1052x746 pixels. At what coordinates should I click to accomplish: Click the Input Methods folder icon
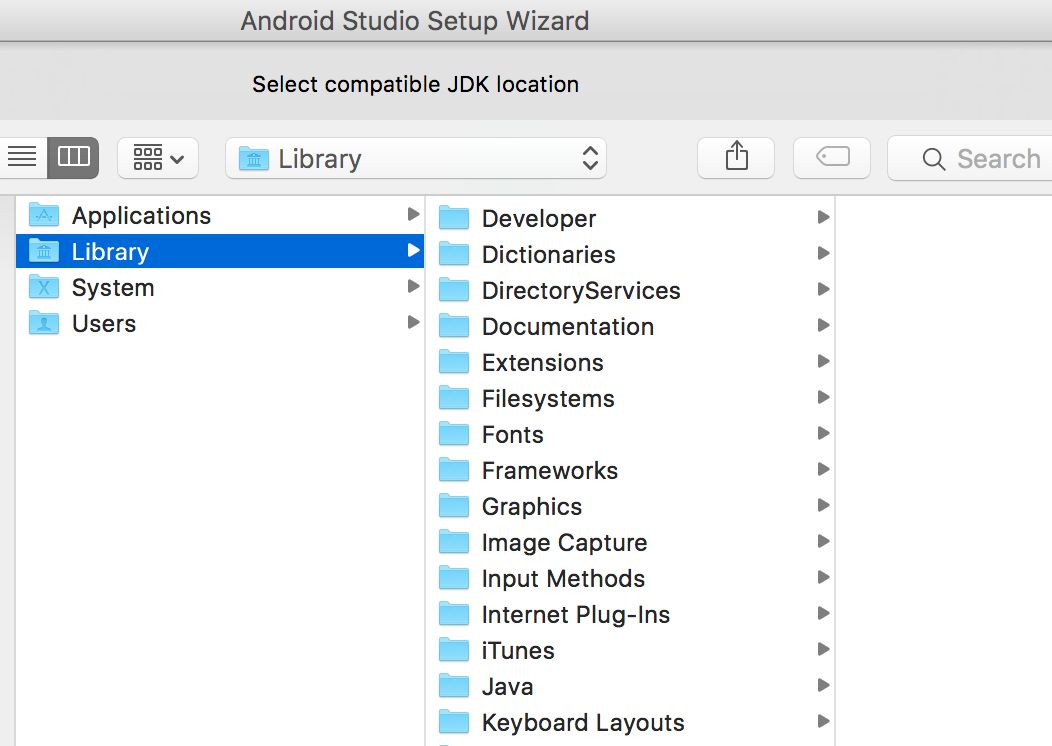pos(454,578)
